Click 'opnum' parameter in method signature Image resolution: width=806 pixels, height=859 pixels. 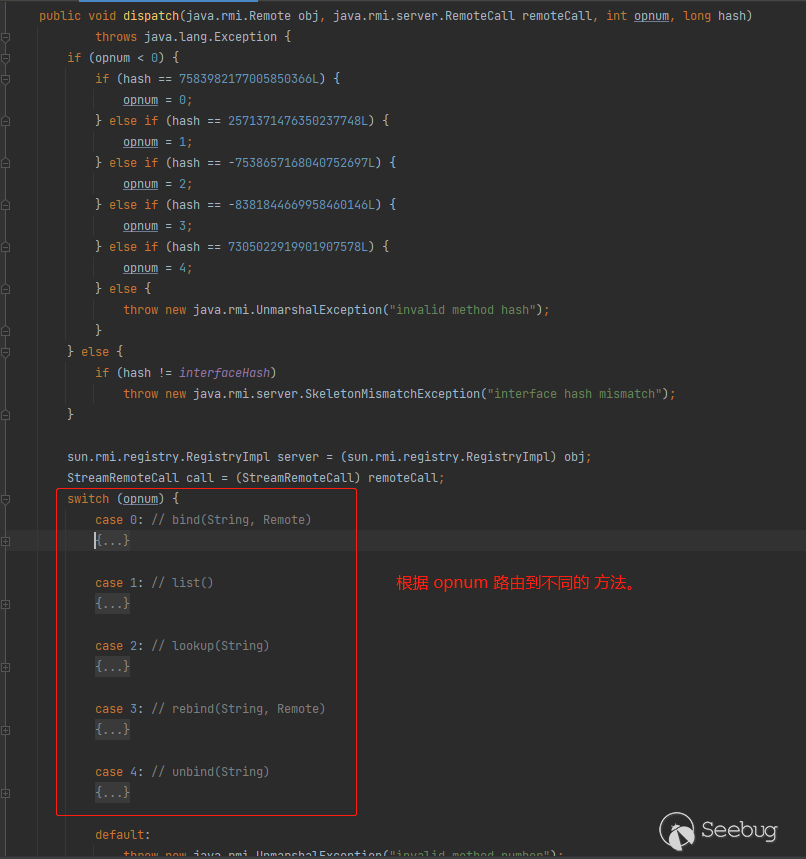point(651,16)
